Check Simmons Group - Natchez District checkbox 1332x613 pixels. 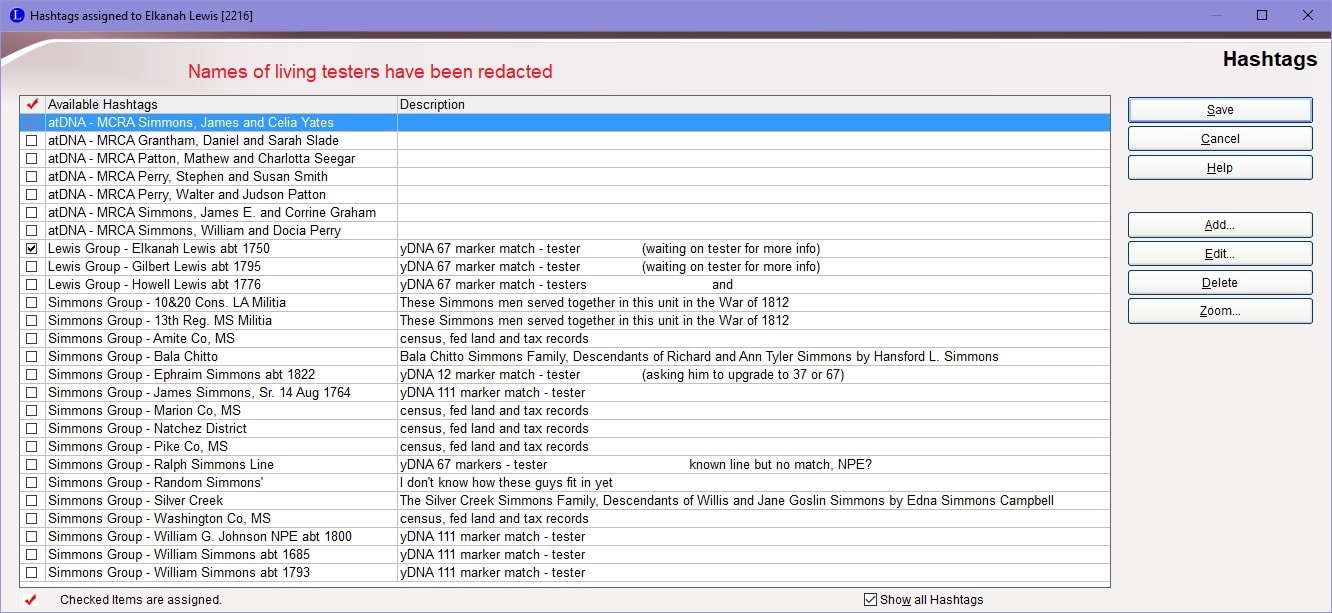(x=32, y=429)
